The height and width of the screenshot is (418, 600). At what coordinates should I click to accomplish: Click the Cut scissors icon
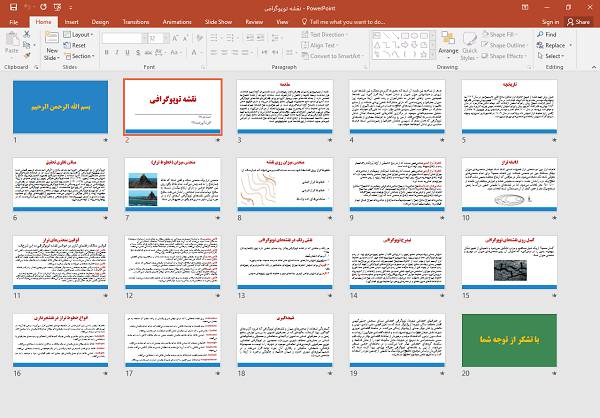pos(29,34)
